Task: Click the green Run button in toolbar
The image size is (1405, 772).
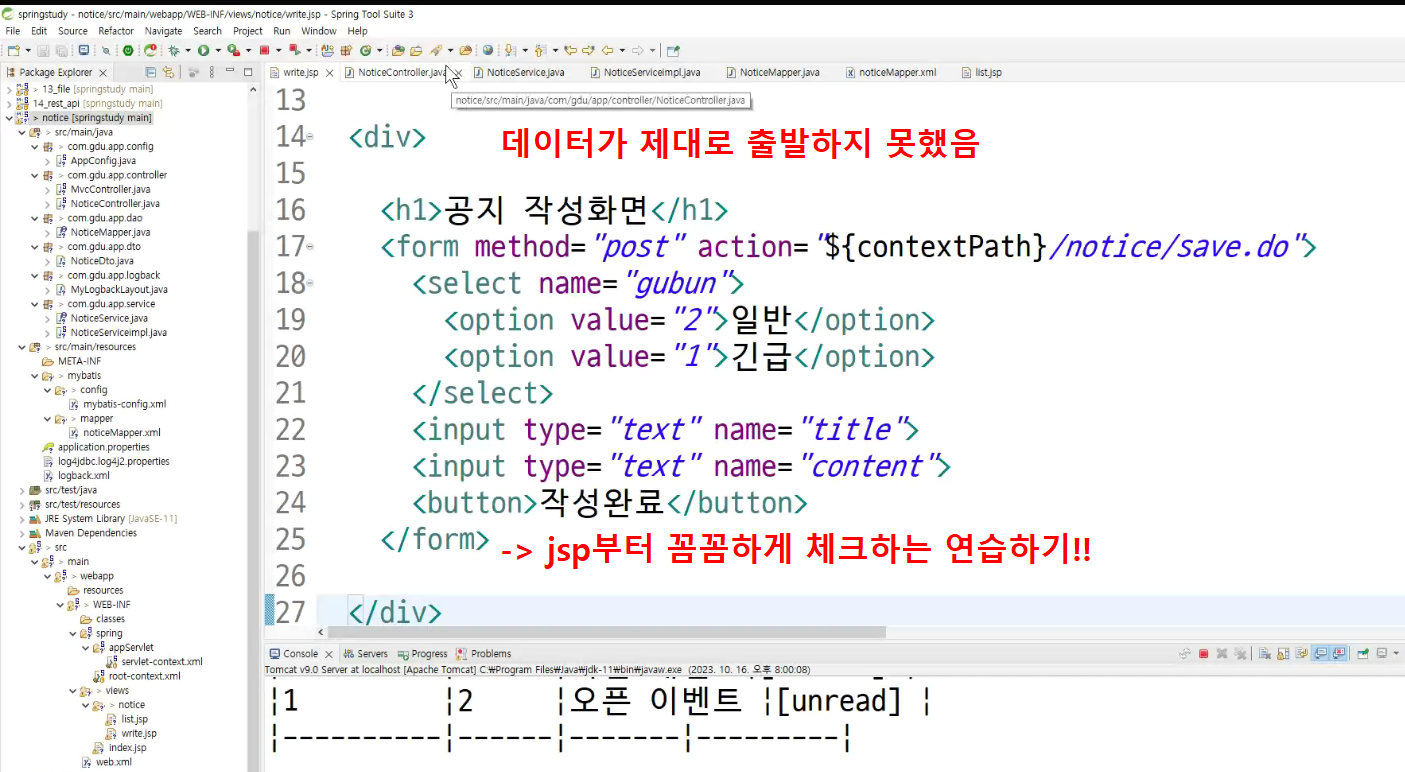Action: (x=203, y=50)
